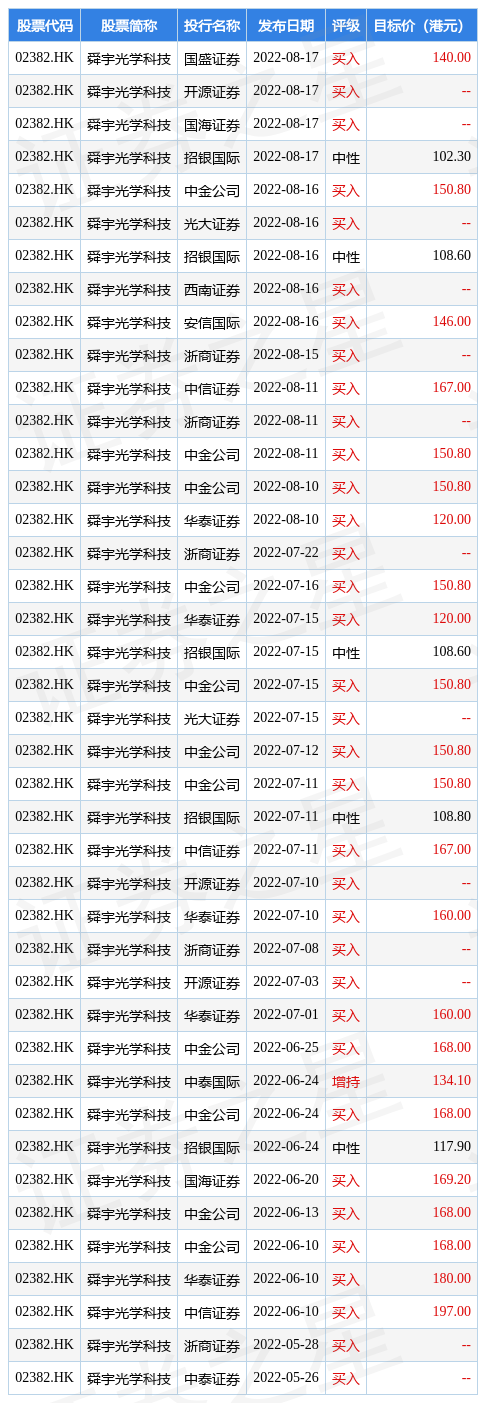Click 中泰国际 broker name
Screen dimensions: 478x1403
tap(212, 1081)
